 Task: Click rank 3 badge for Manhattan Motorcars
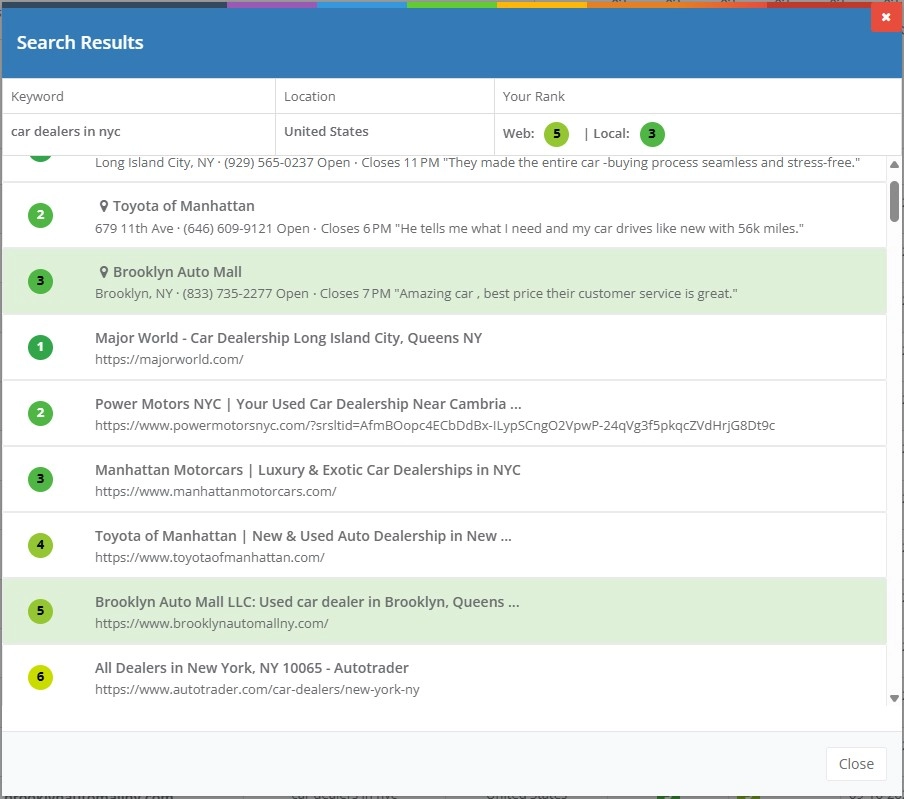tap(40, 478)
